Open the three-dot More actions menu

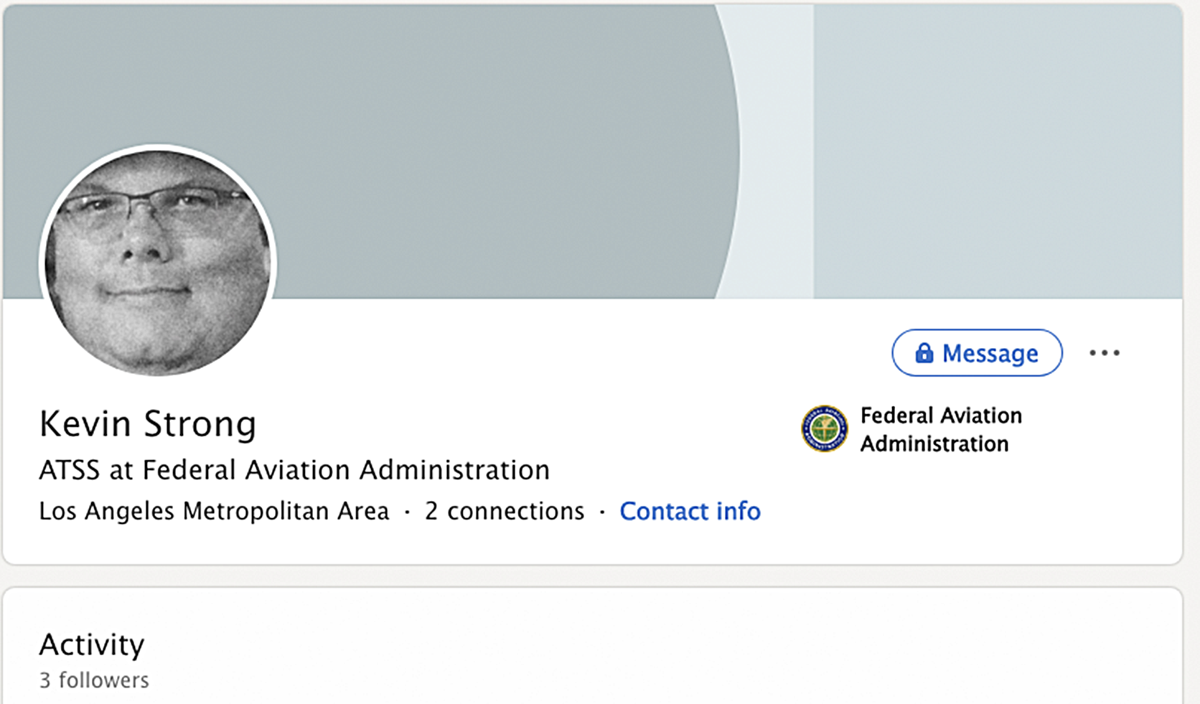1104,353
